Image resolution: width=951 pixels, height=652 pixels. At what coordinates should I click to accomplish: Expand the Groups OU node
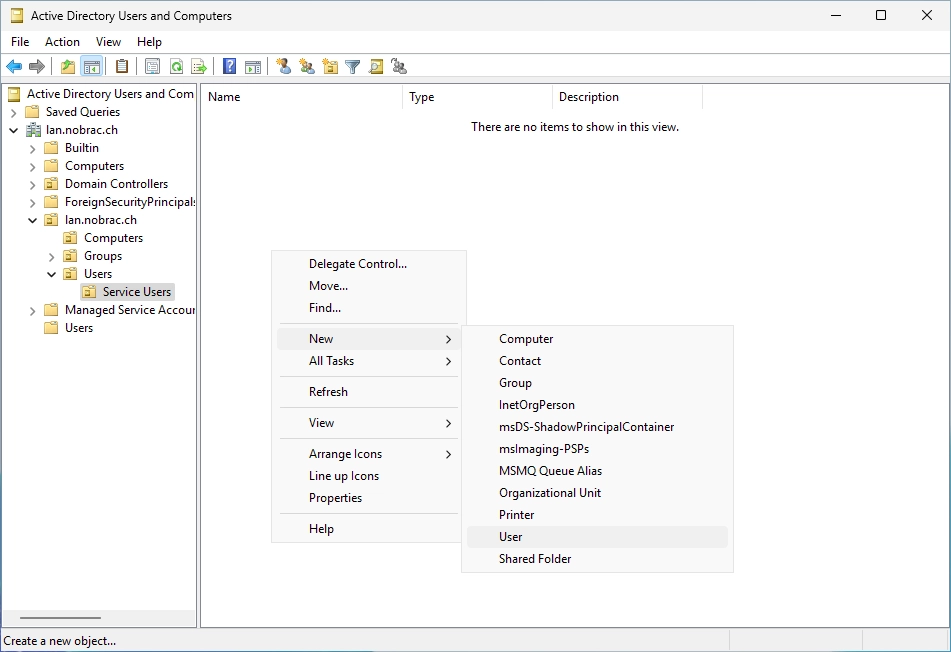52,256
